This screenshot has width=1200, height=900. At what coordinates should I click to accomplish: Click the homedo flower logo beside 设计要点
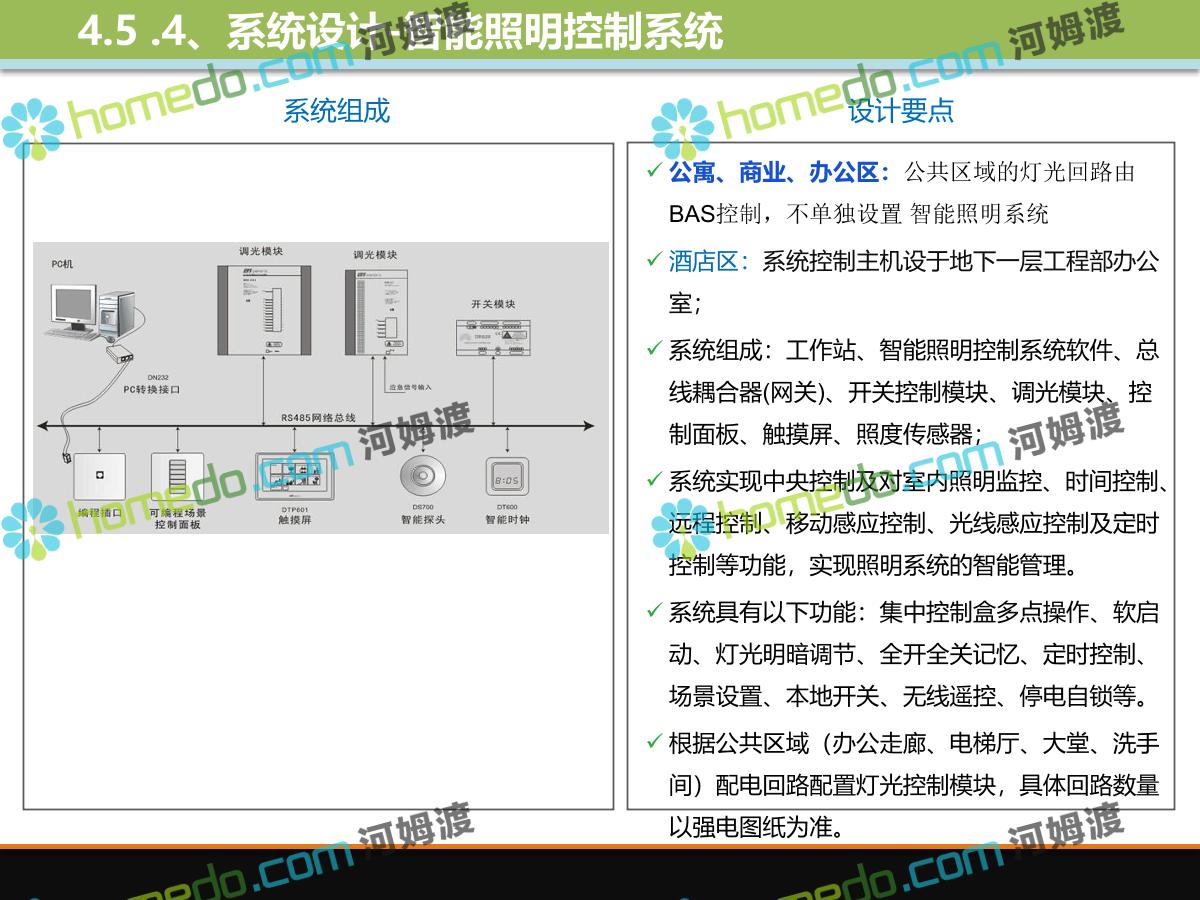[683, 130]
